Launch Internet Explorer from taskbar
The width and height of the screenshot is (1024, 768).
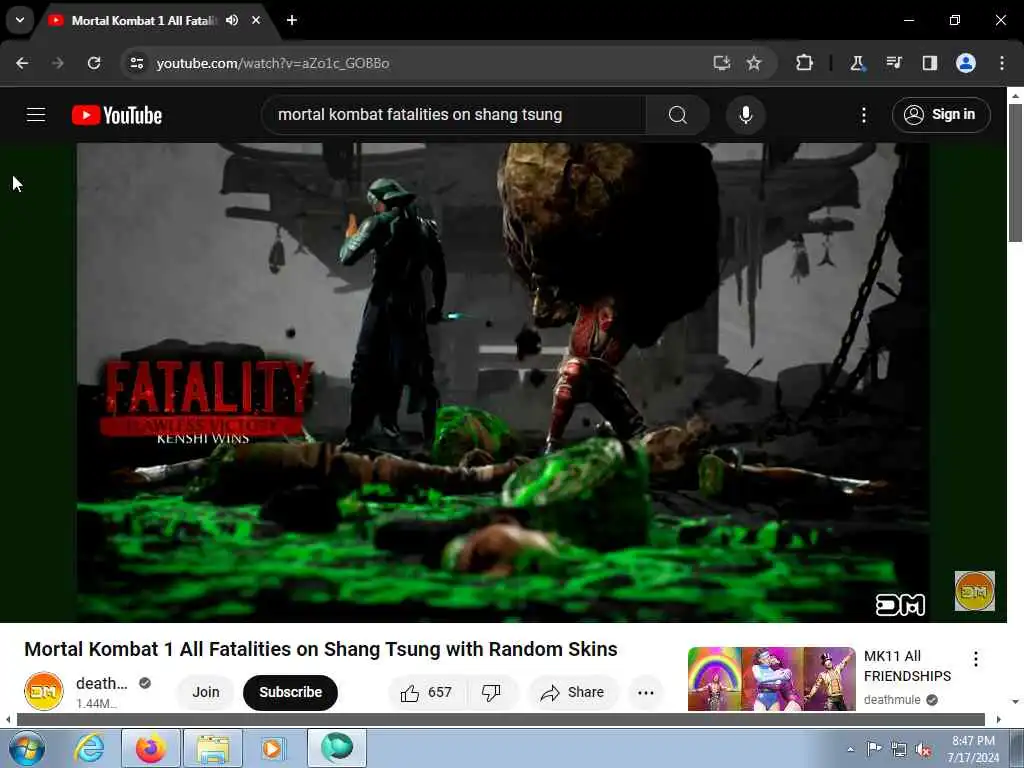89,748
